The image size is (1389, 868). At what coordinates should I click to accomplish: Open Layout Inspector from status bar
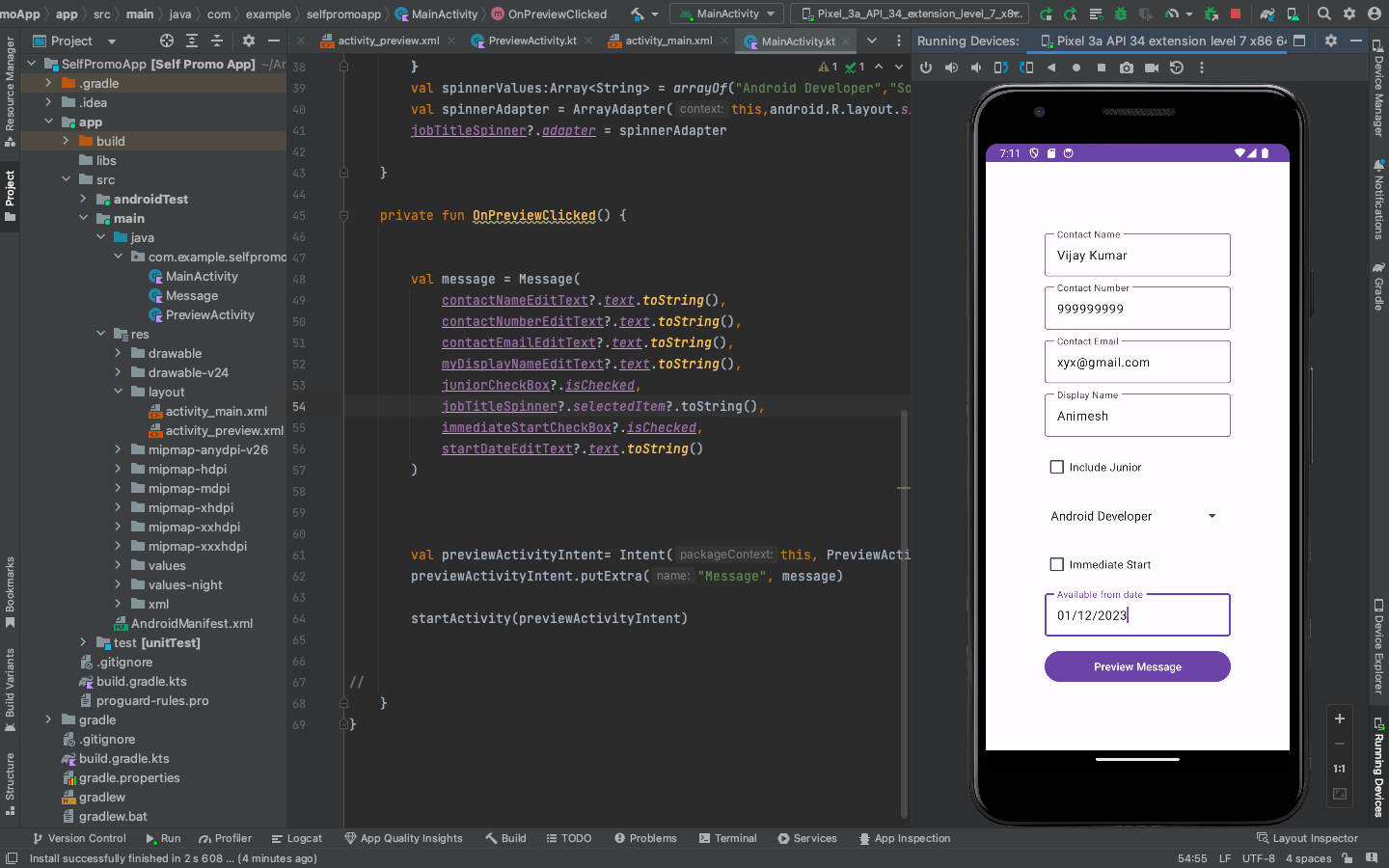tap(1307, 838)
